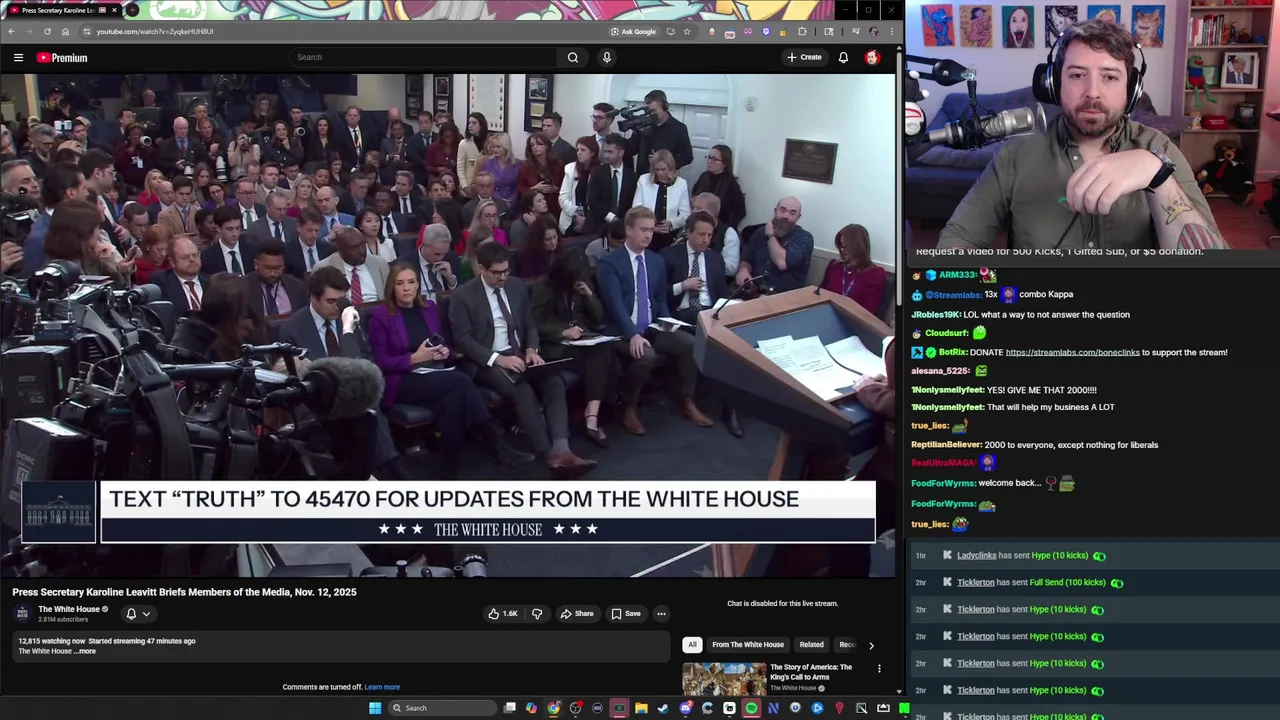The width and height of the screenshot is (1280, 720).
Task: Share the video with Share button
Action: coord(577,614)
